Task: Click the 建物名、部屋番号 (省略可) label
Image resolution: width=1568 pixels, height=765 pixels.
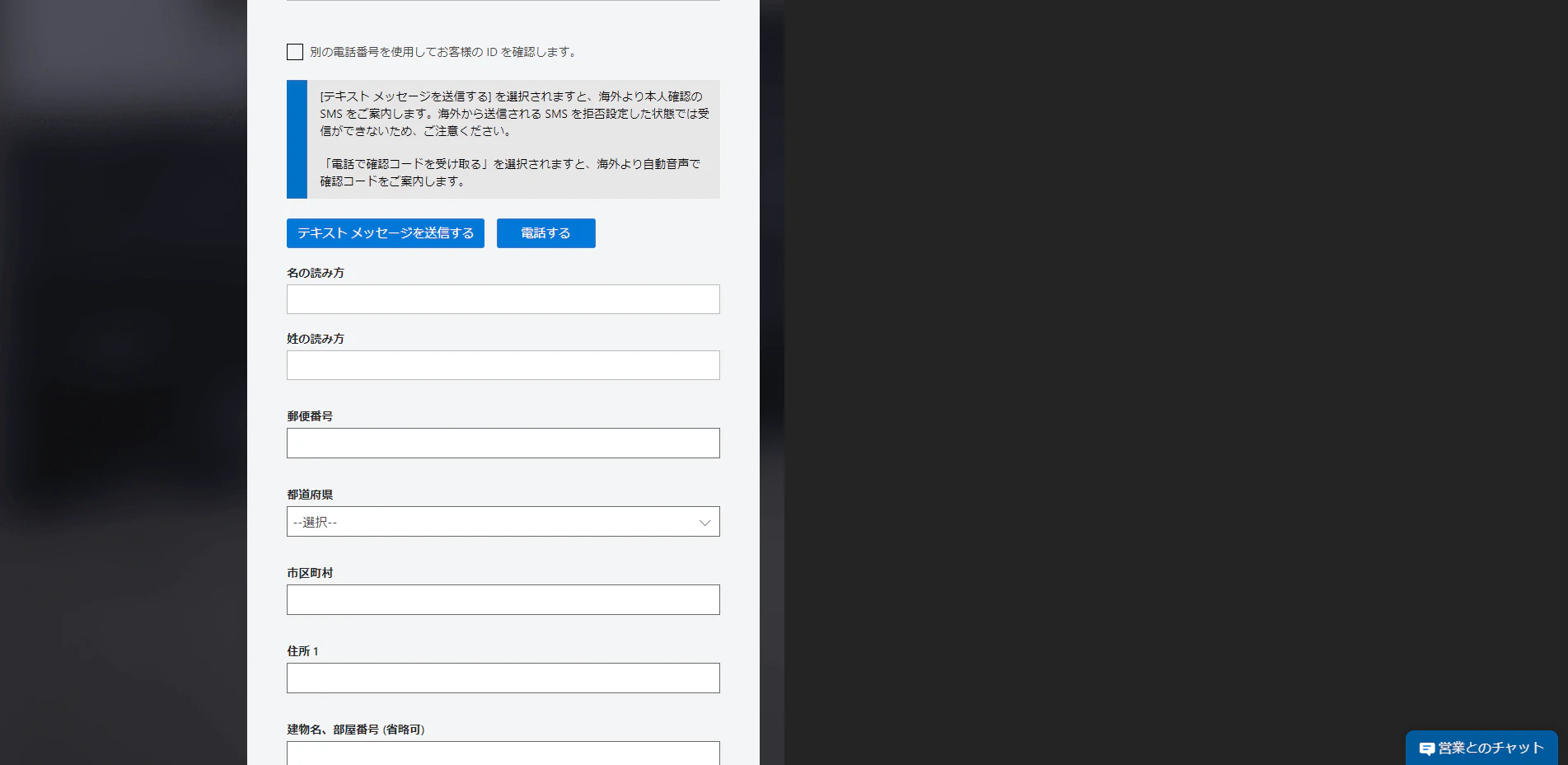Action: (356, 730)
